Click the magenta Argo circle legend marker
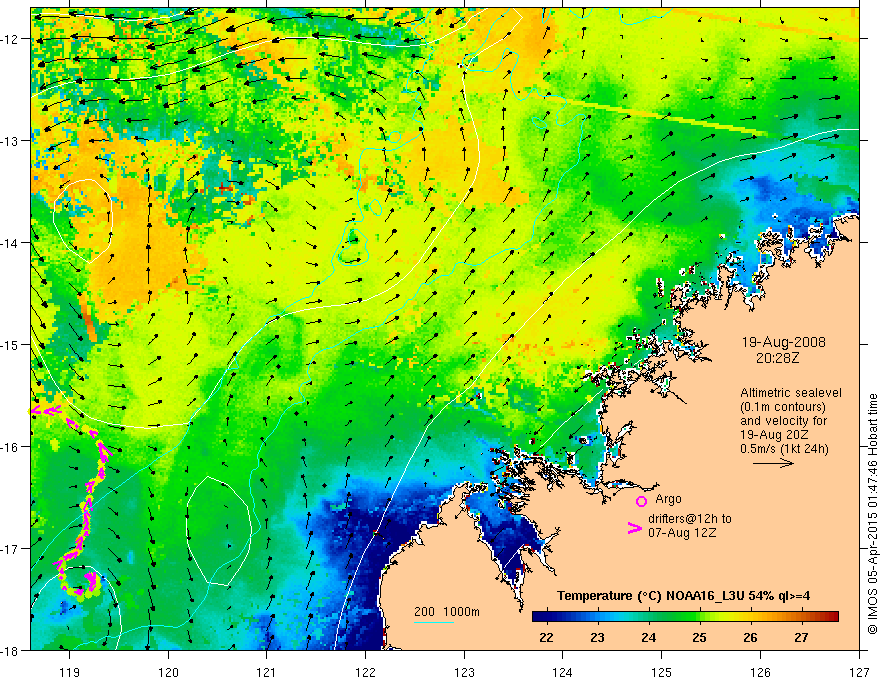Image resolution: width=880 pixels, height=680 pixels. [x=641, y=501]
